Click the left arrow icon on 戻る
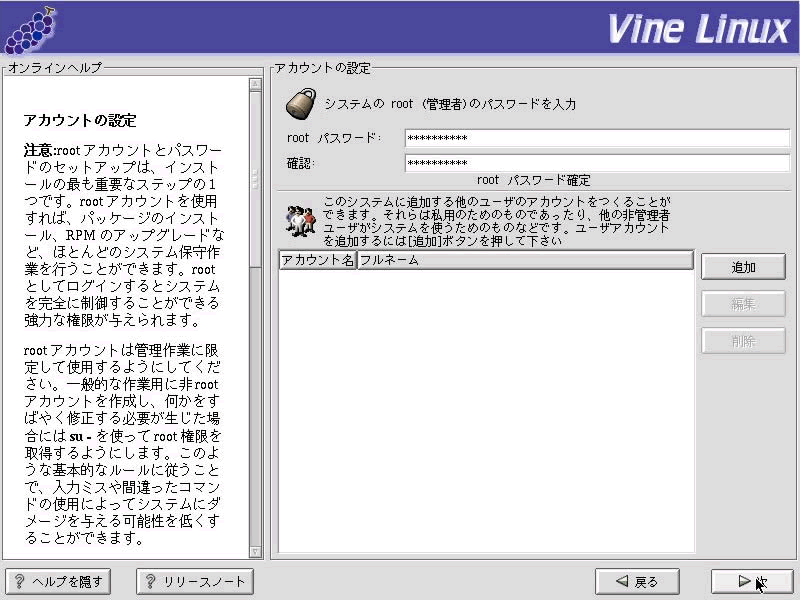This screenshot has width=800, height=600. (x=622, y=581)
